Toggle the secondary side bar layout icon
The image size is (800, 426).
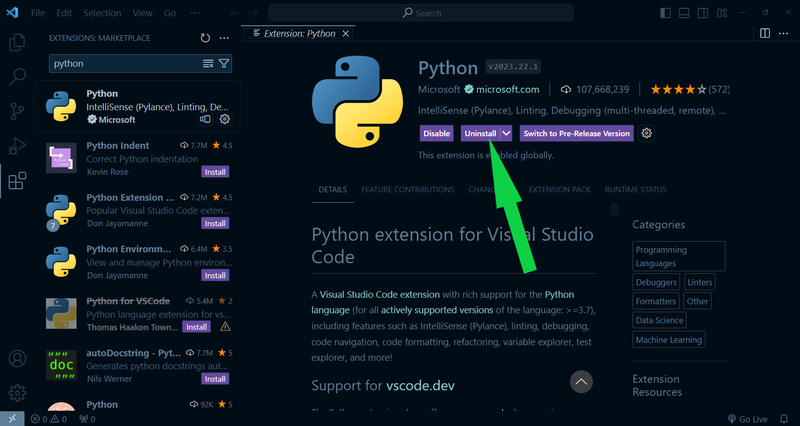[x=703, y=13]
